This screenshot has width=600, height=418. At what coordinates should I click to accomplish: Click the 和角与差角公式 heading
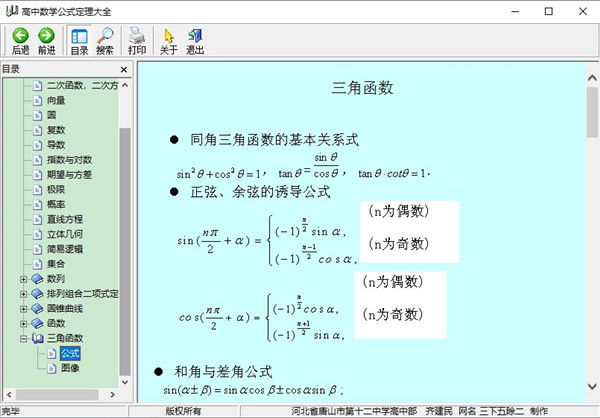[x=223, y=372]
